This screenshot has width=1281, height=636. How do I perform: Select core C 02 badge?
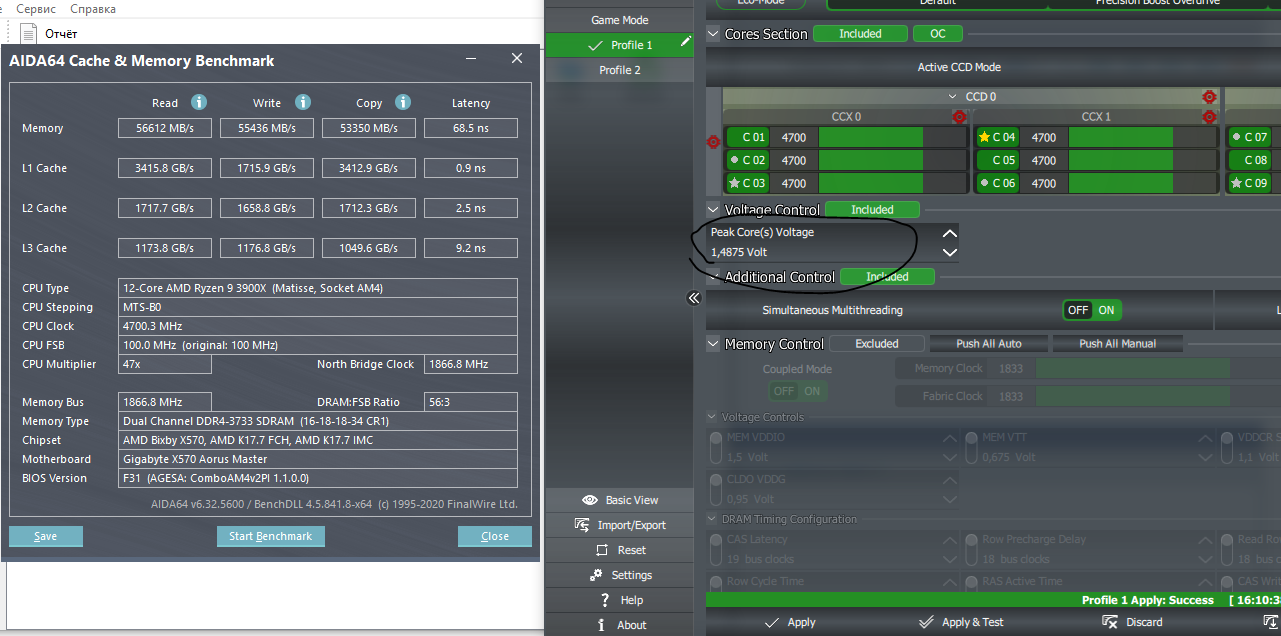[x=747, y=160]
